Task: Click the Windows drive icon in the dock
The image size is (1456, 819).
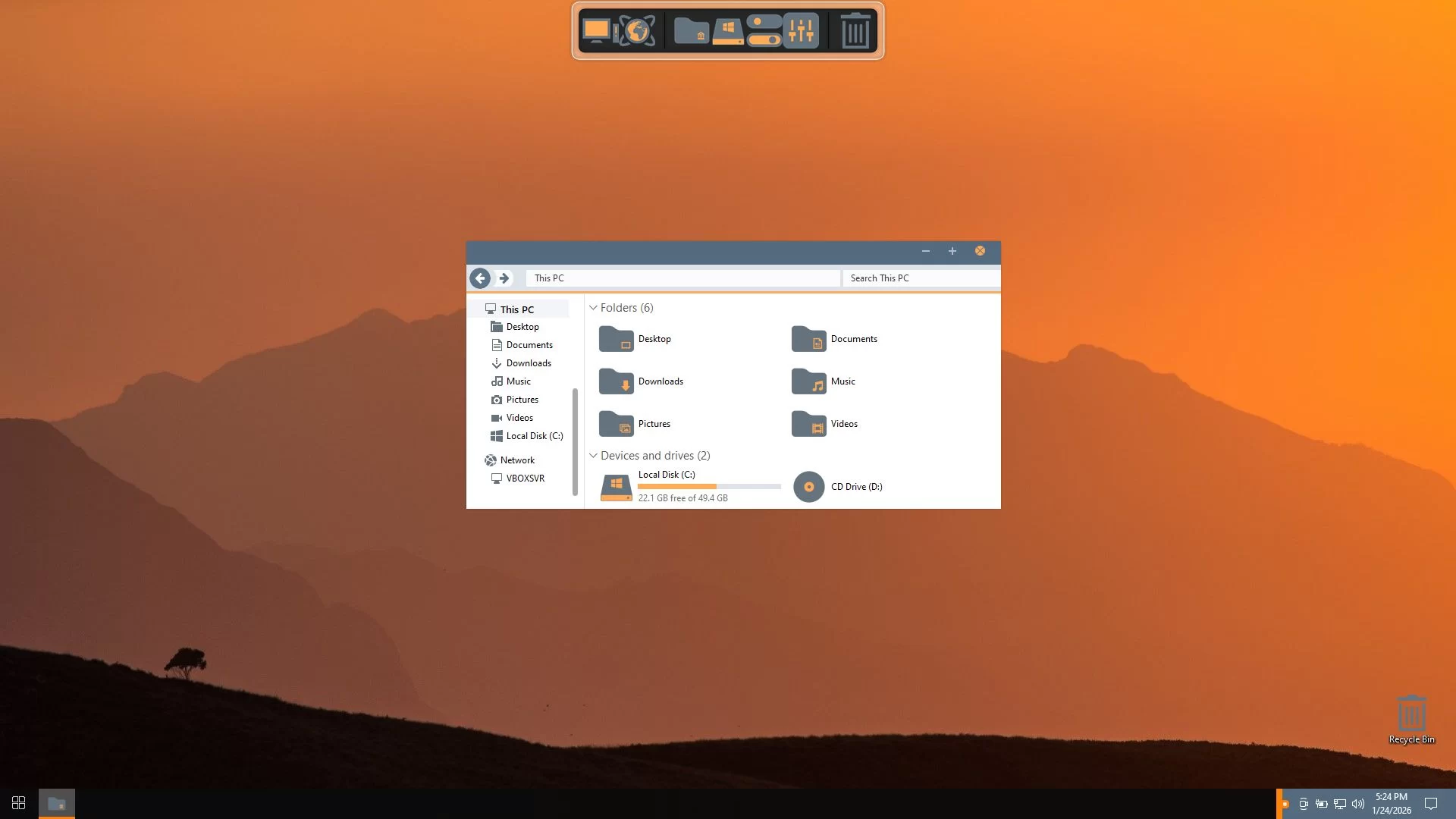Action: point(728,31)
